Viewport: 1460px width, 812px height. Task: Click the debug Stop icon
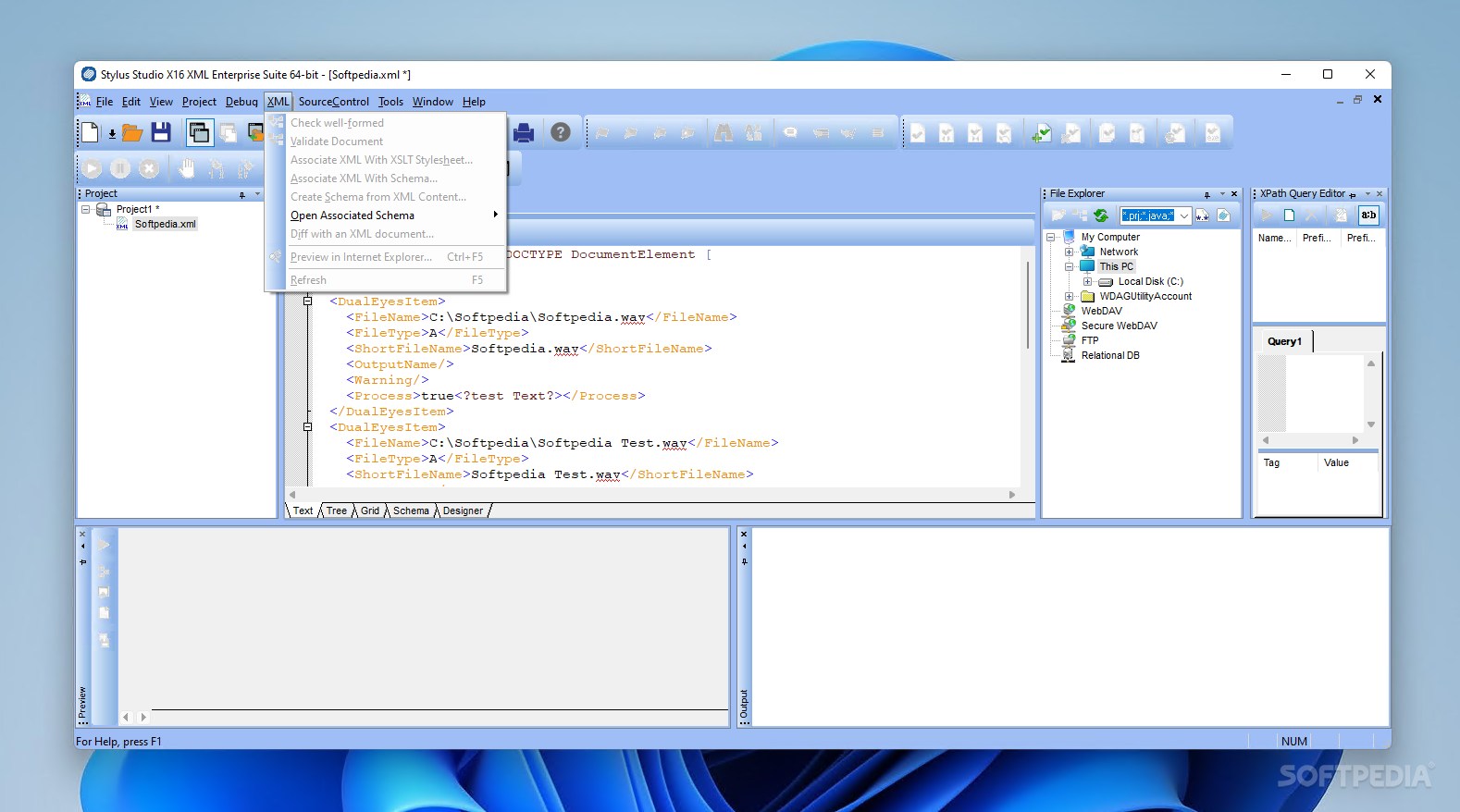(x=149, y=168)
